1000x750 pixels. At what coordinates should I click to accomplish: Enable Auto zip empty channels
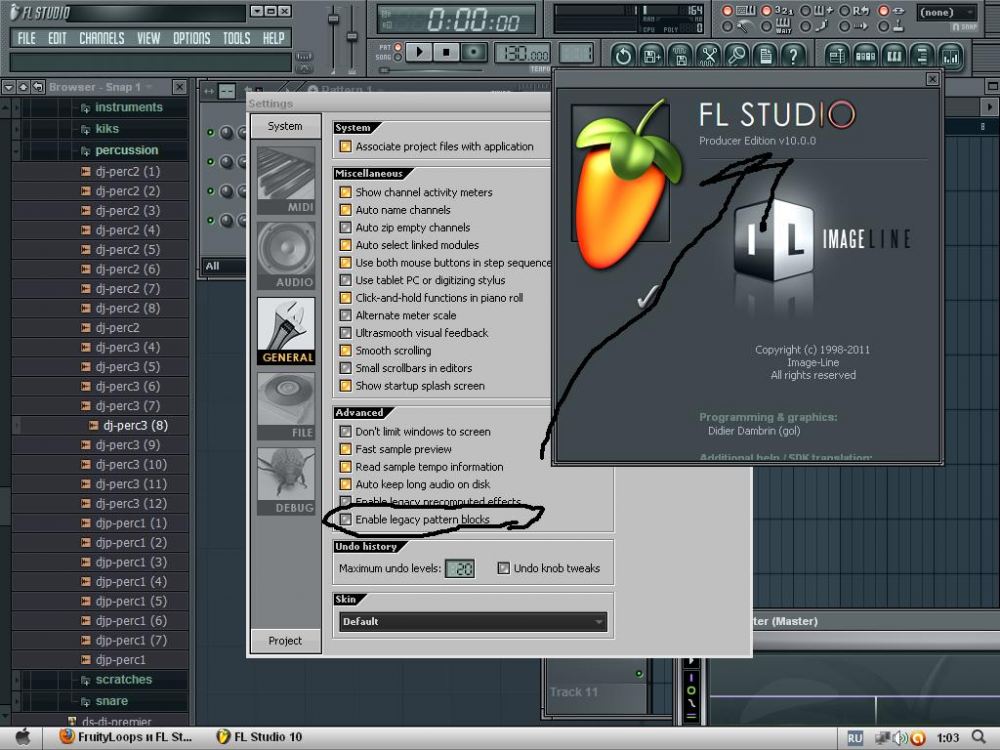pos(346,227)
